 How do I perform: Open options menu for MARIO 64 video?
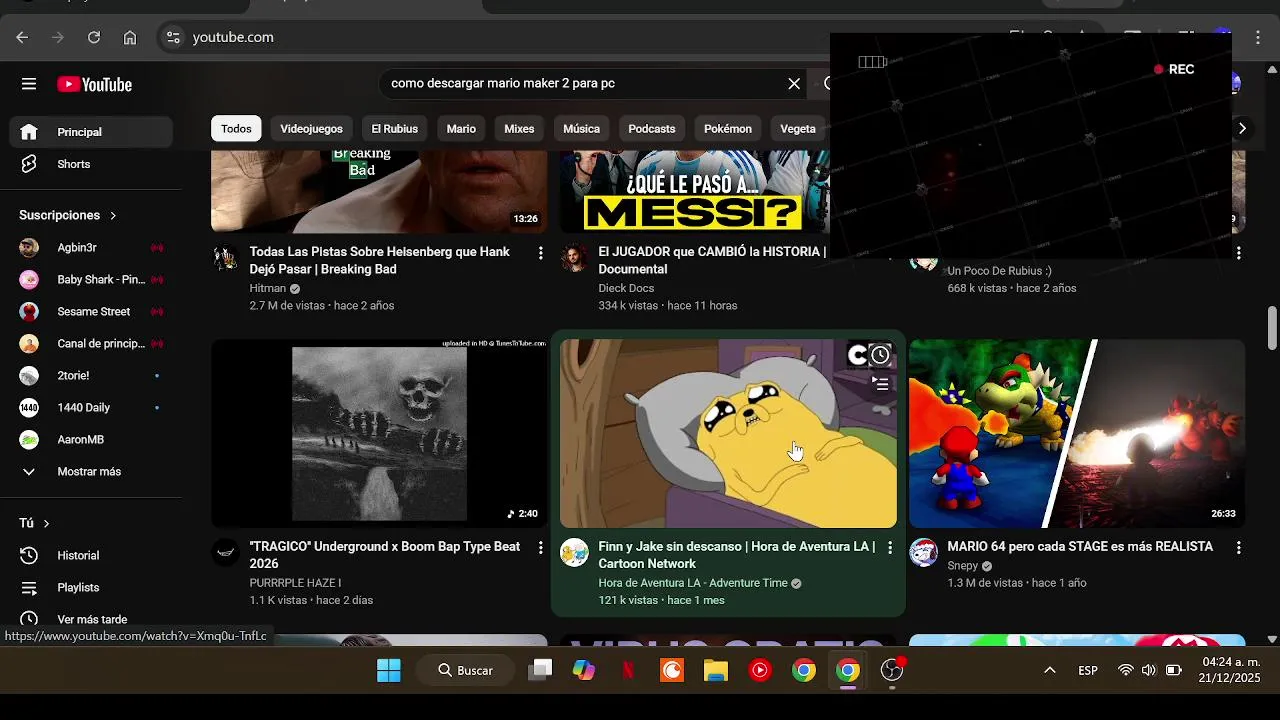coord(1238,548)
